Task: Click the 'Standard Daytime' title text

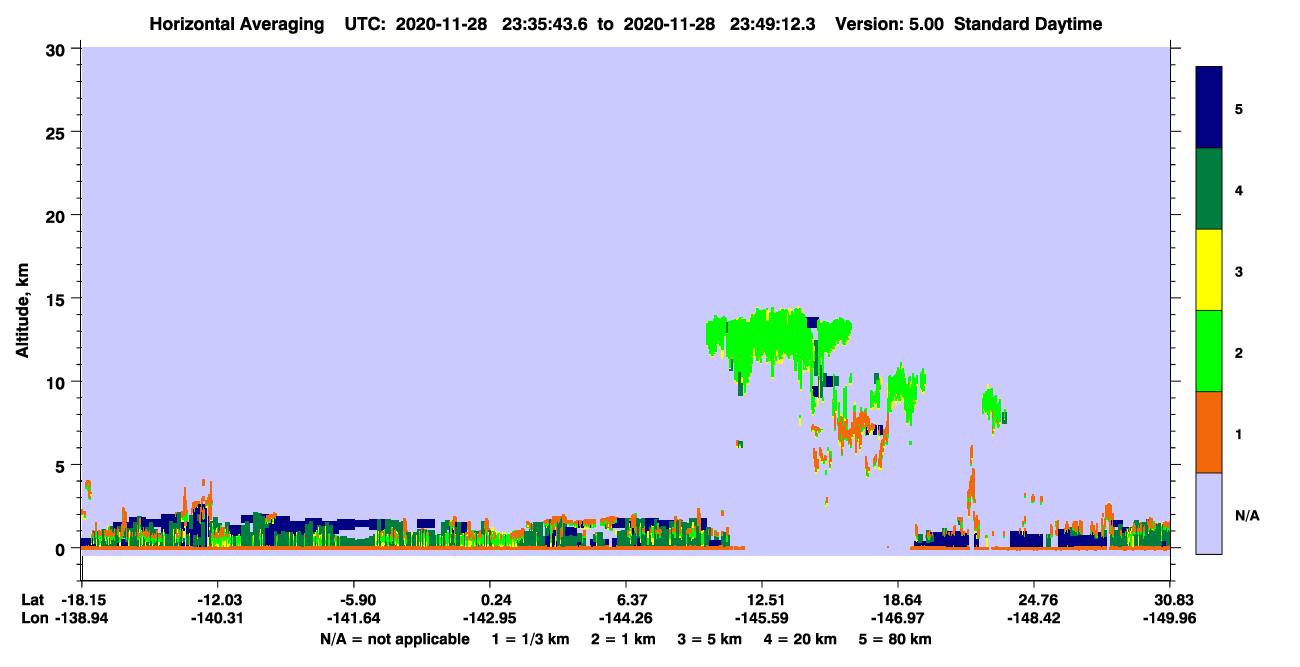Action: [x=1028, y=24]
